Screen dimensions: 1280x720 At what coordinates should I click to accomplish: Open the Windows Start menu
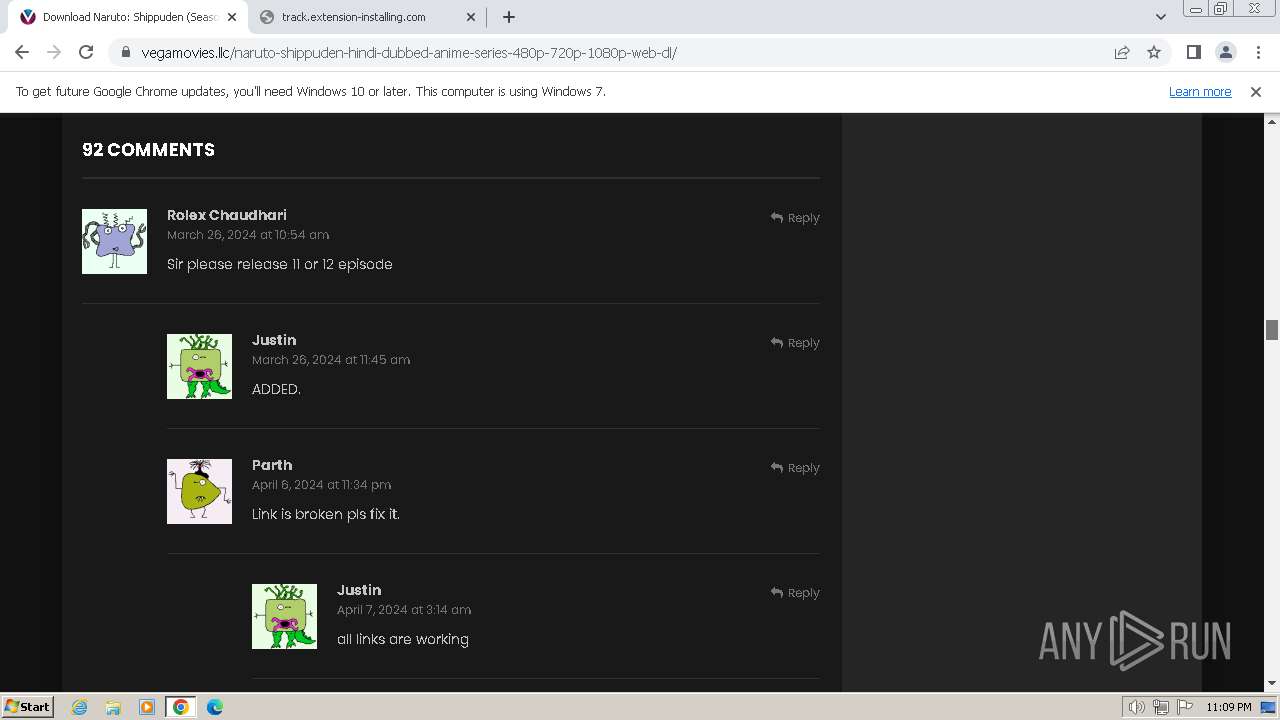[x=28, y=706]
